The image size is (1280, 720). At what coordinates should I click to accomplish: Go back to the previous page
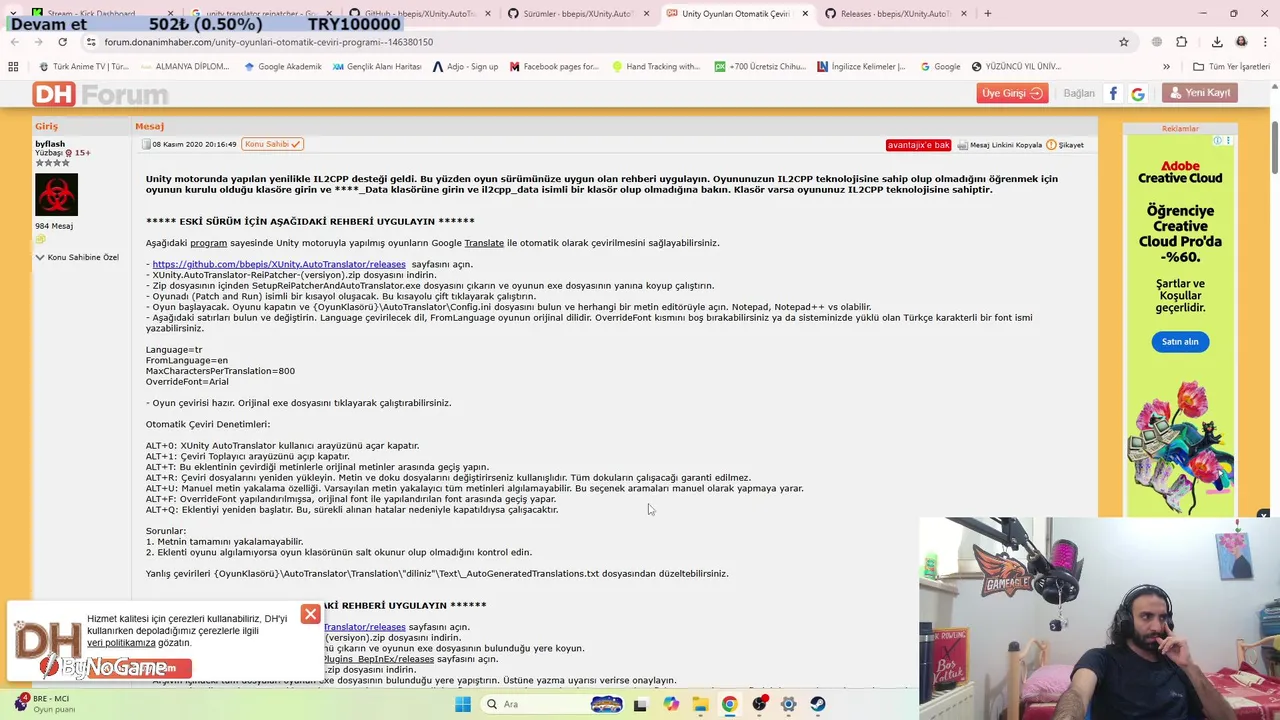(13, 42)
